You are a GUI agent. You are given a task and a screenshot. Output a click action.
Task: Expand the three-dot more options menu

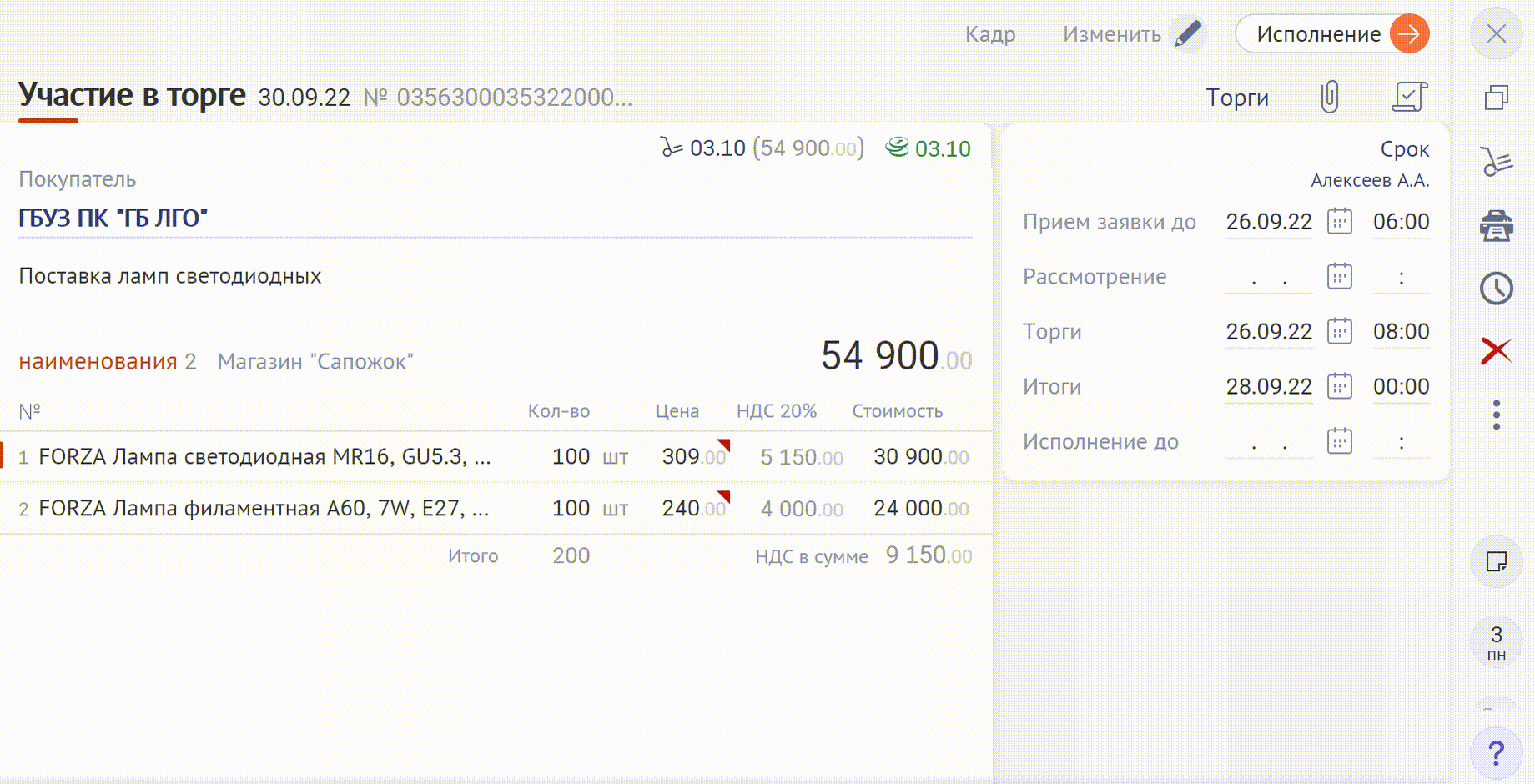1496,415
